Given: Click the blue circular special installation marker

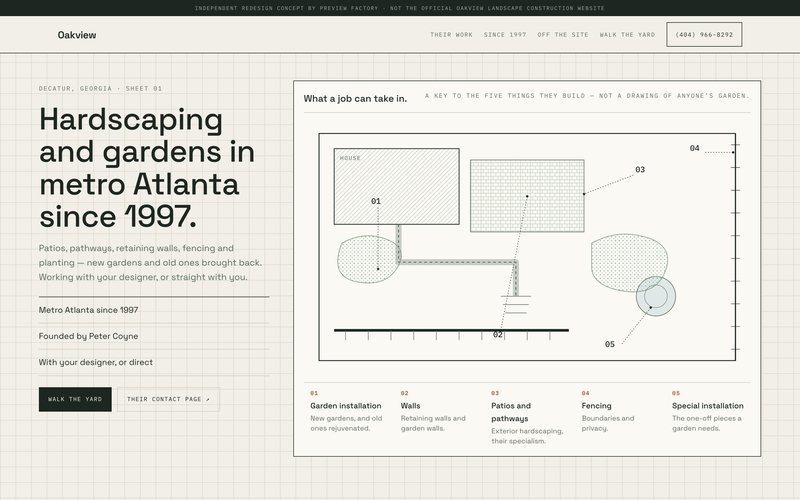Looking at the screenshot, I should (x=656, y=296).
